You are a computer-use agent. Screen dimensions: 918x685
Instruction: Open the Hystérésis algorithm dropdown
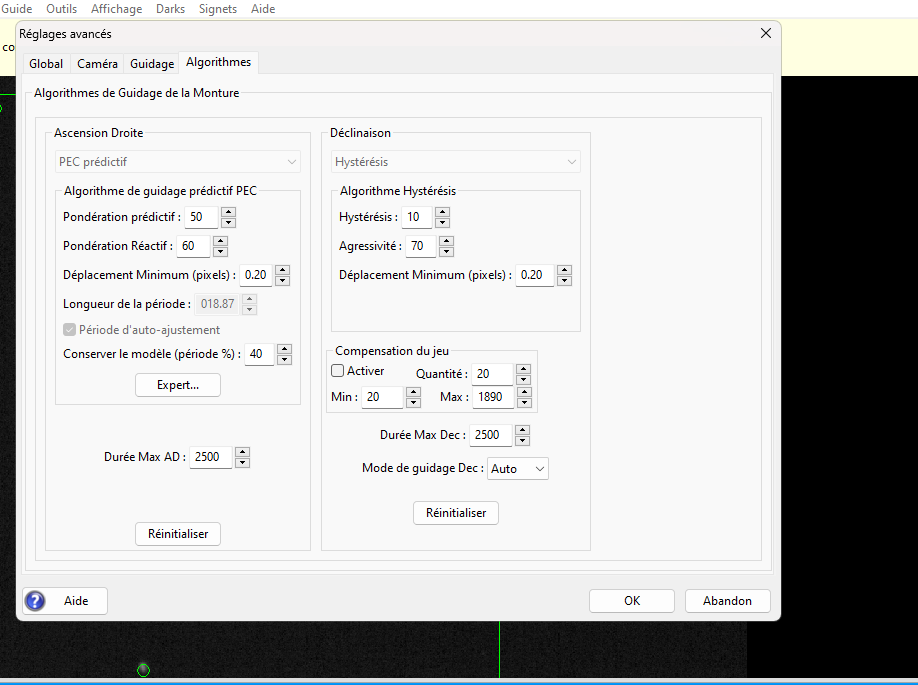(x=455, y=162)
